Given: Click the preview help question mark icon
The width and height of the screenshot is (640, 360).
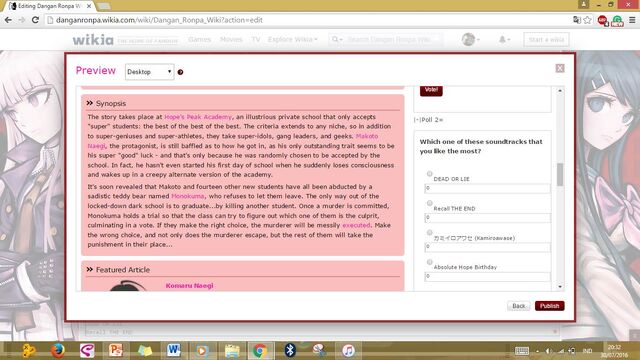Looking at the screenshot, I should [x=180, y=72].
